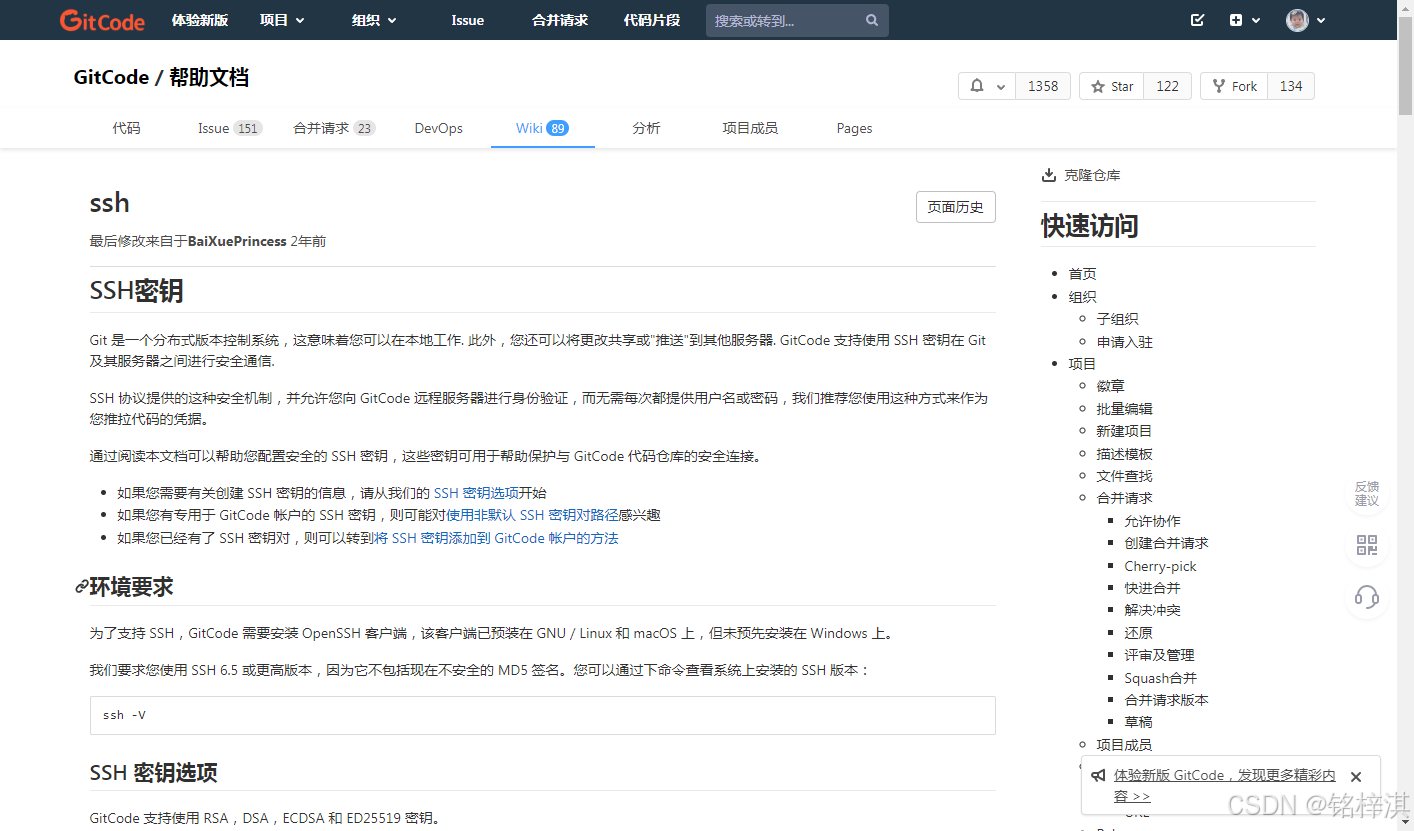
Task: Click 将 SSH 密钥添加到 GitCode 帐户的方法 link
Action: pos(496,538)
